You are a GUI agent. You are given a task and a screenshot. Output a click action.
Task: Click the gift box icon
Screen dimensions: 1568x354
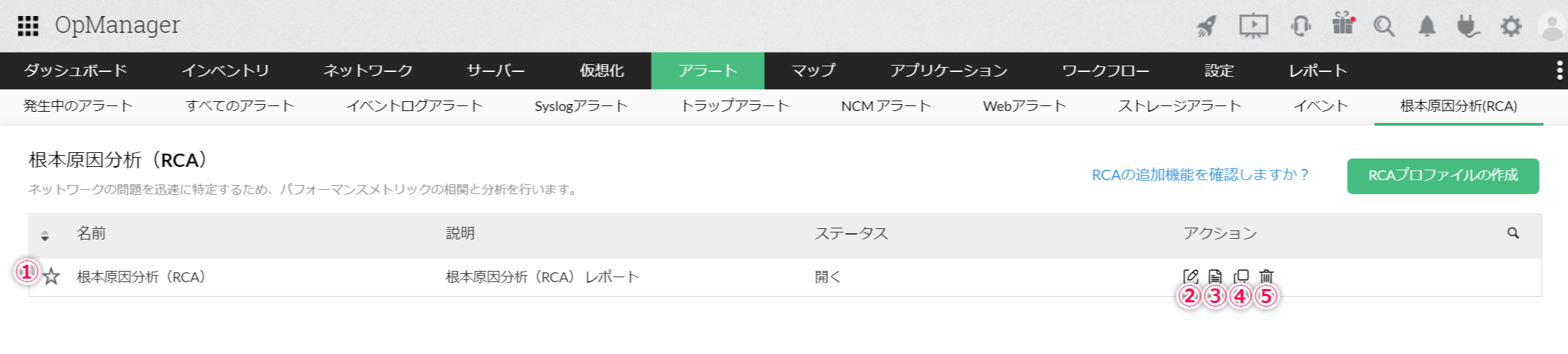[1342, 24]
